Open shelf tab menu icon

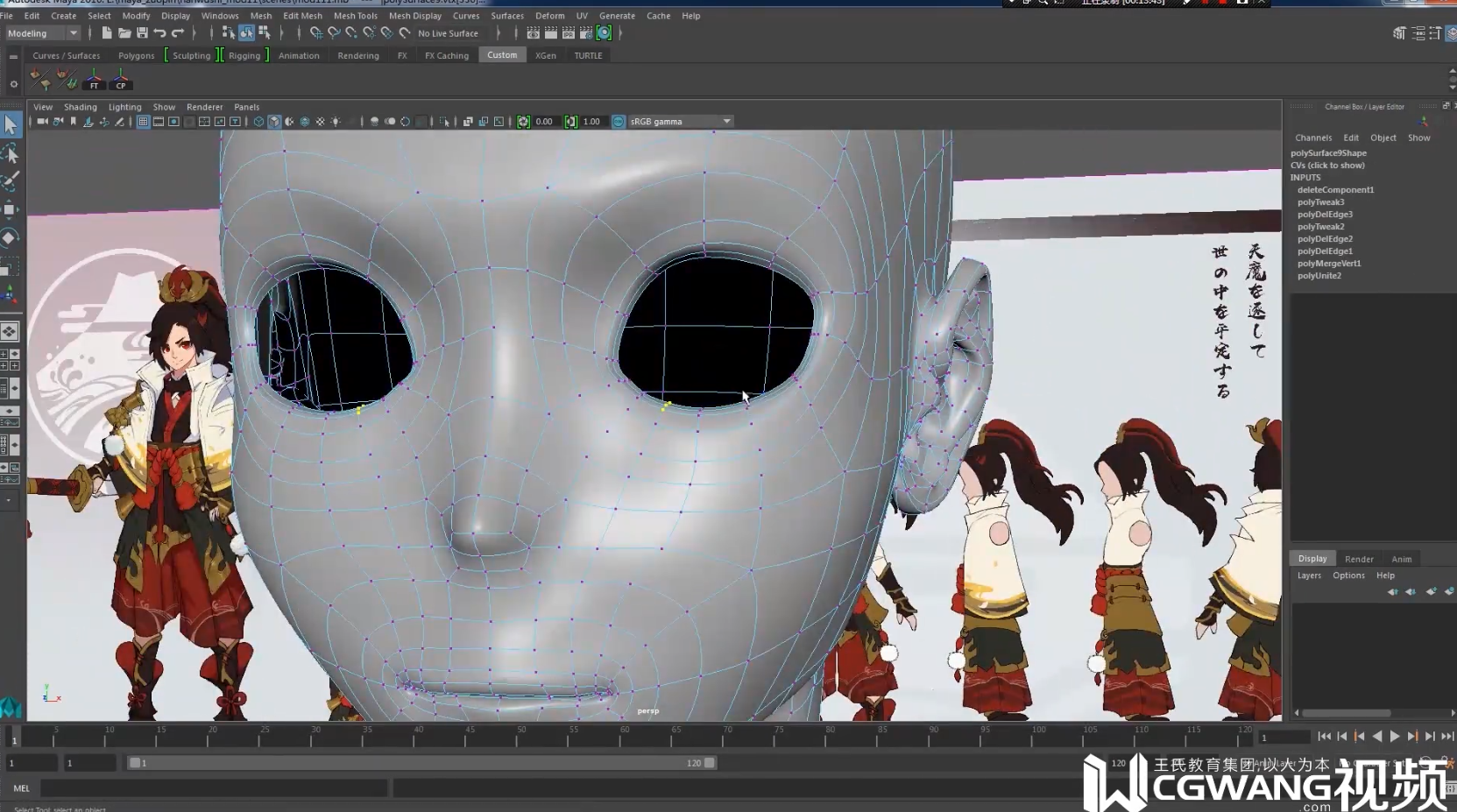click(x=13, y=56)
